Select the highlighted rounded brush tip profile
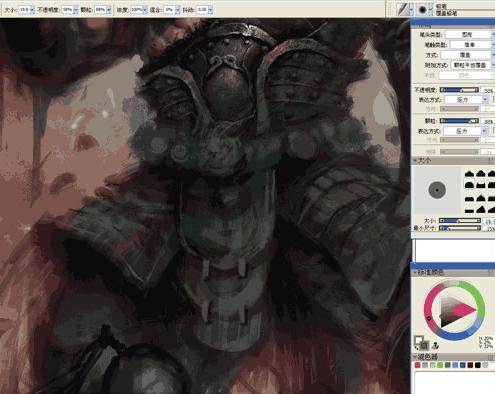The image size is (495, 394). pyautogui.click(x=469, y=184)
